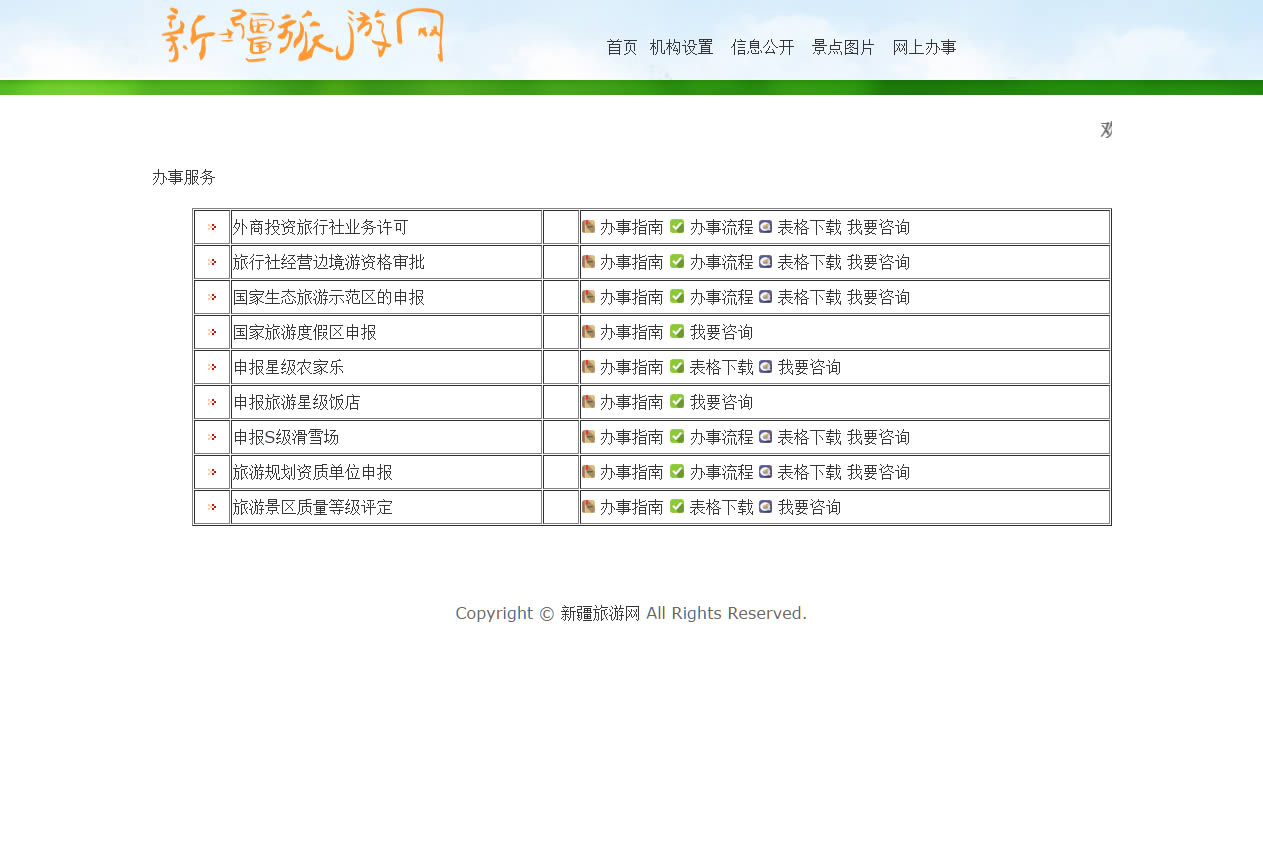Viewport: 1263px width, 842px height.
Task: Open 办事流程 link for 申报S级滑雪场
Action: pos(721,437)
